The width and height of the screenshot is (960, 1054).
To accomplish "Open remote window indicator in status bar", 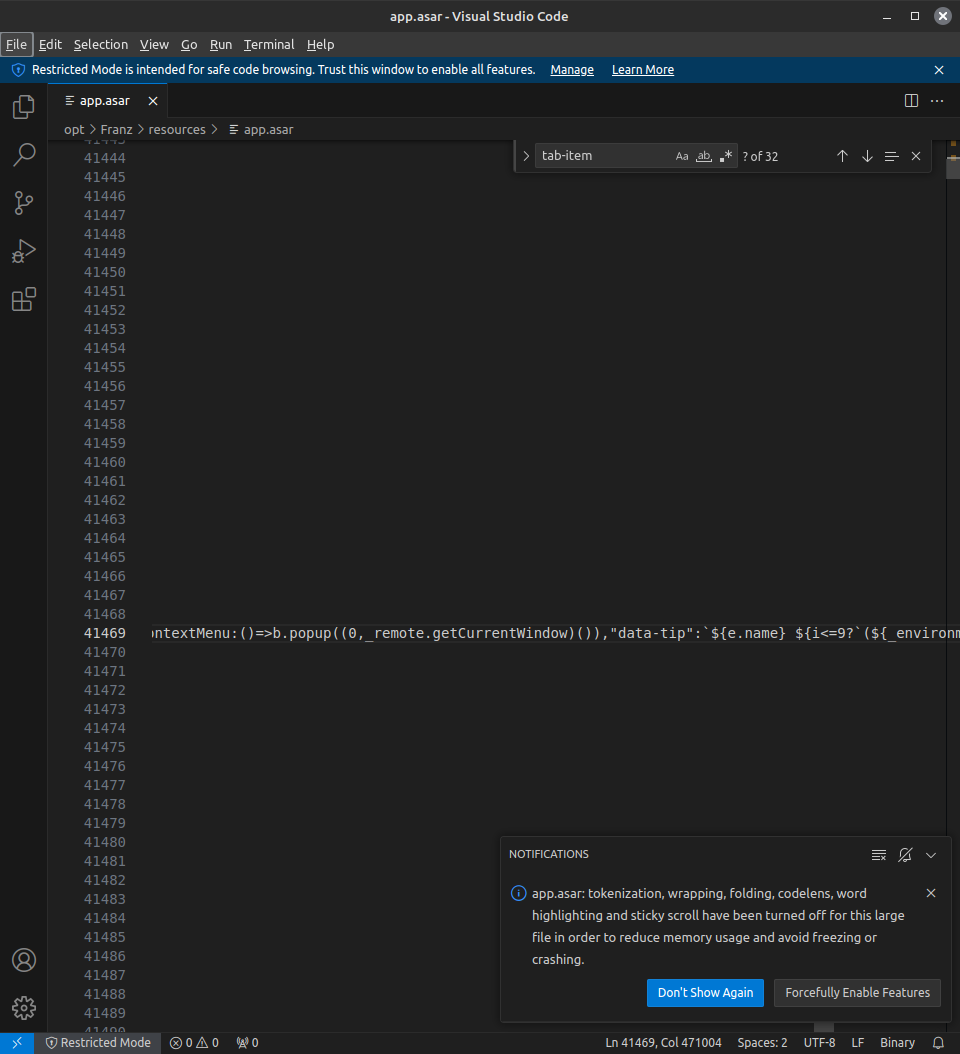I will [17, 1043].
